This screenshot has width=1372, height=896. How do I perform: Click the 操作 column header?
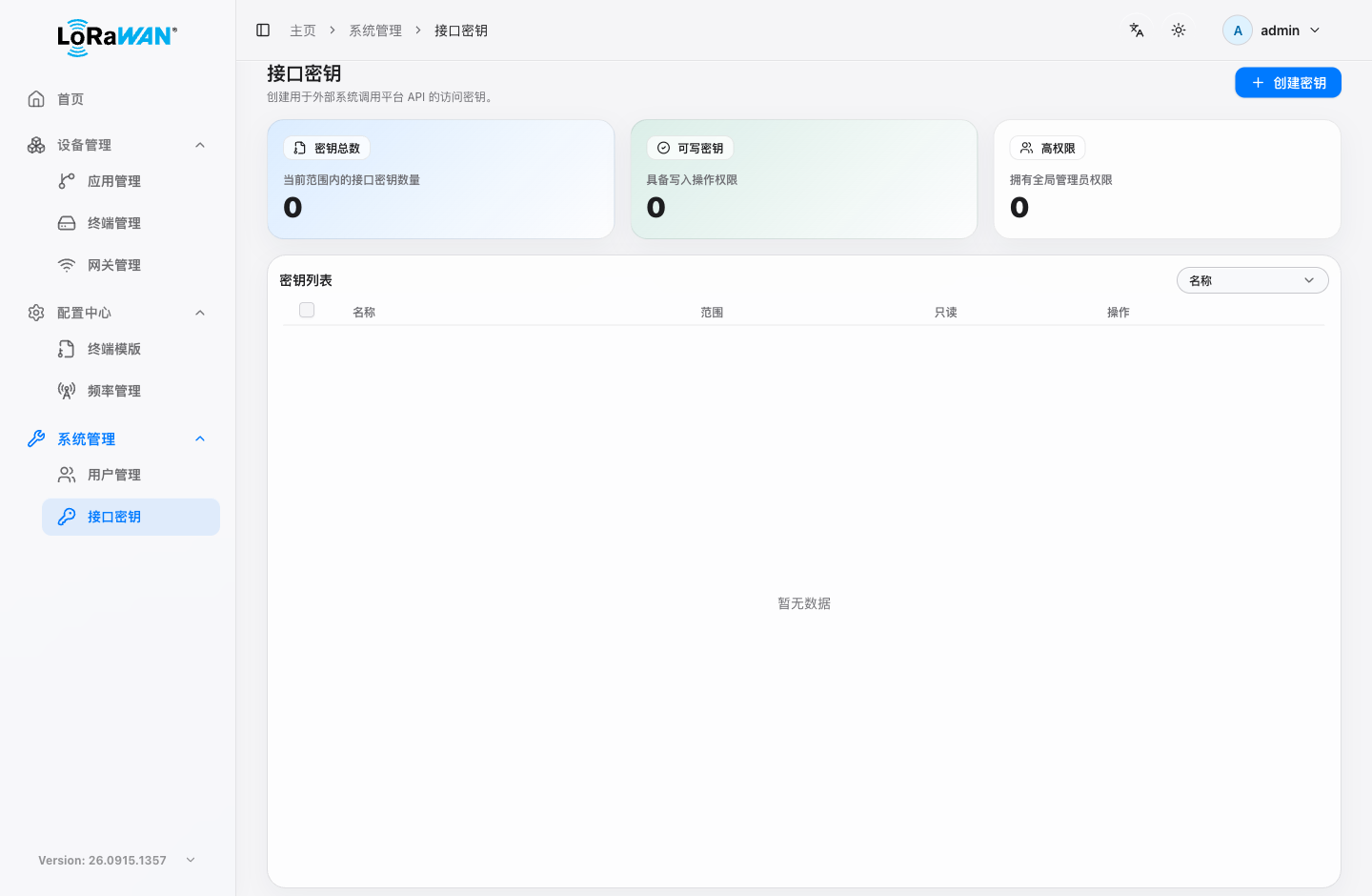[1119, 313]
